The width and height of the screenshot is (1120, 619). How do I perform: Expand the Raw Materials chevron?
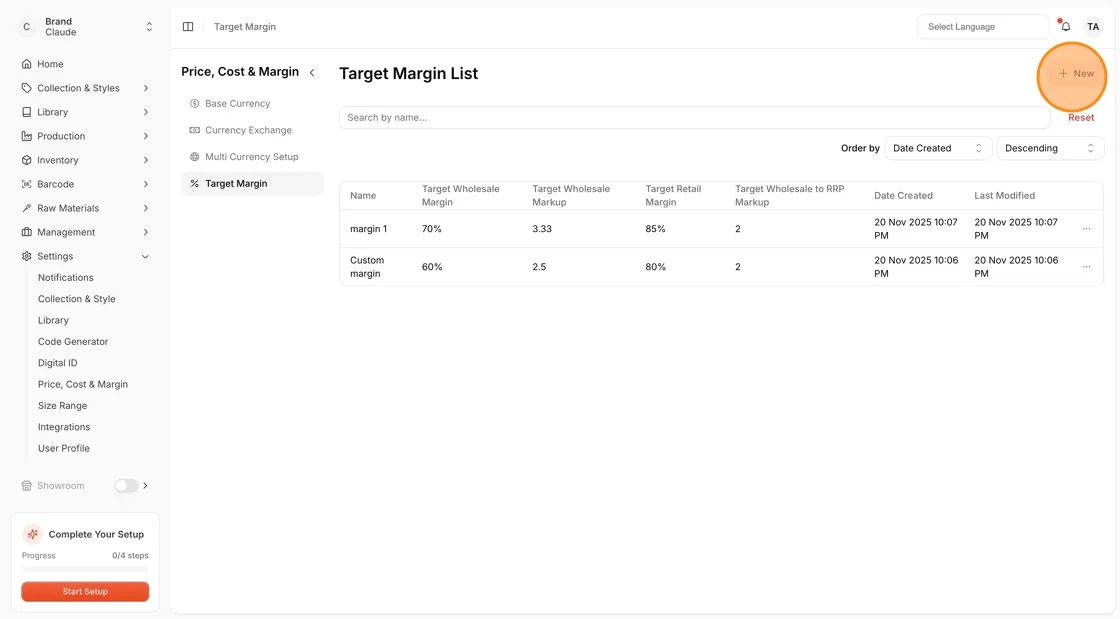click(x=146, y=208)
